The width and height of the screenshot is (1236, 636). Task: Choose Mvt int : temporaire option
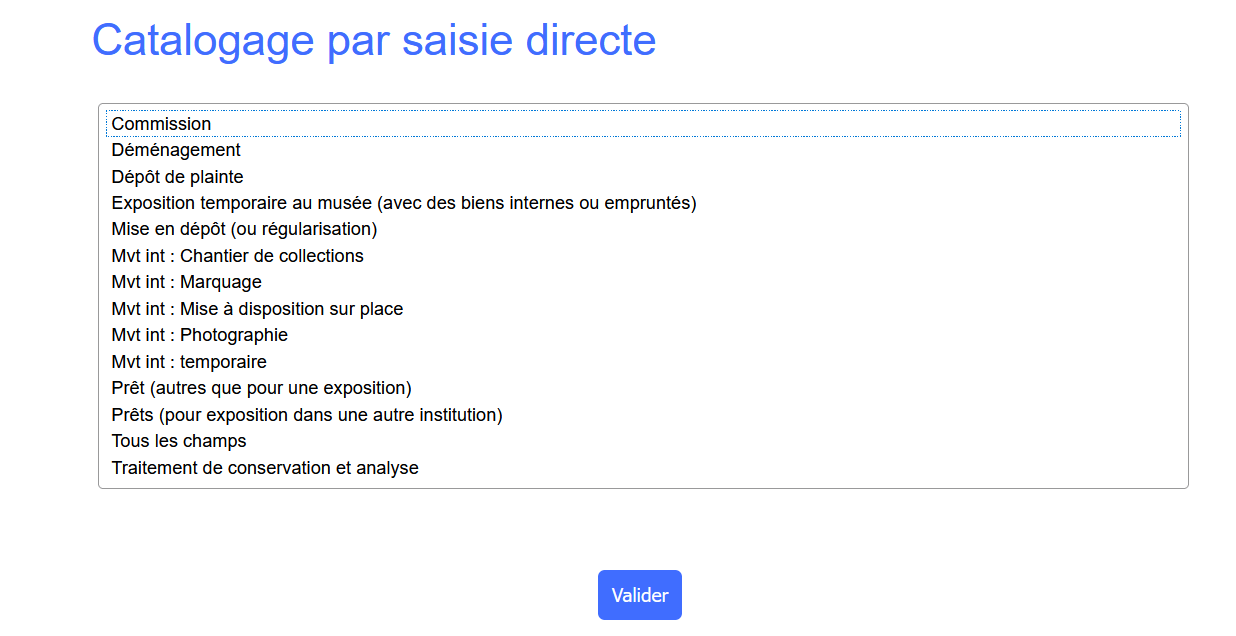point(189,362)
